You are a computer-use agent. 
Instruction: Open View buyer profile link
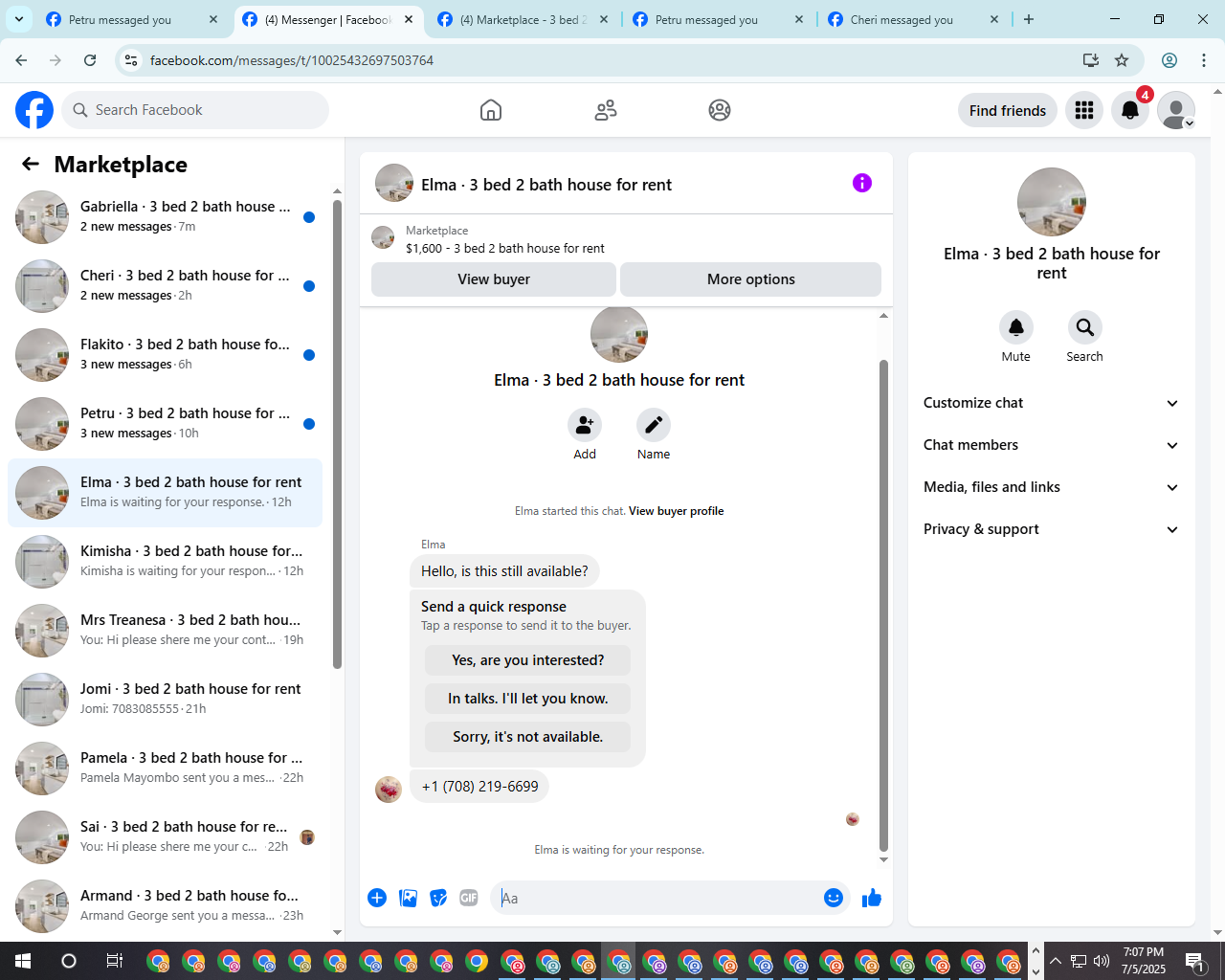tap(676, 511)
